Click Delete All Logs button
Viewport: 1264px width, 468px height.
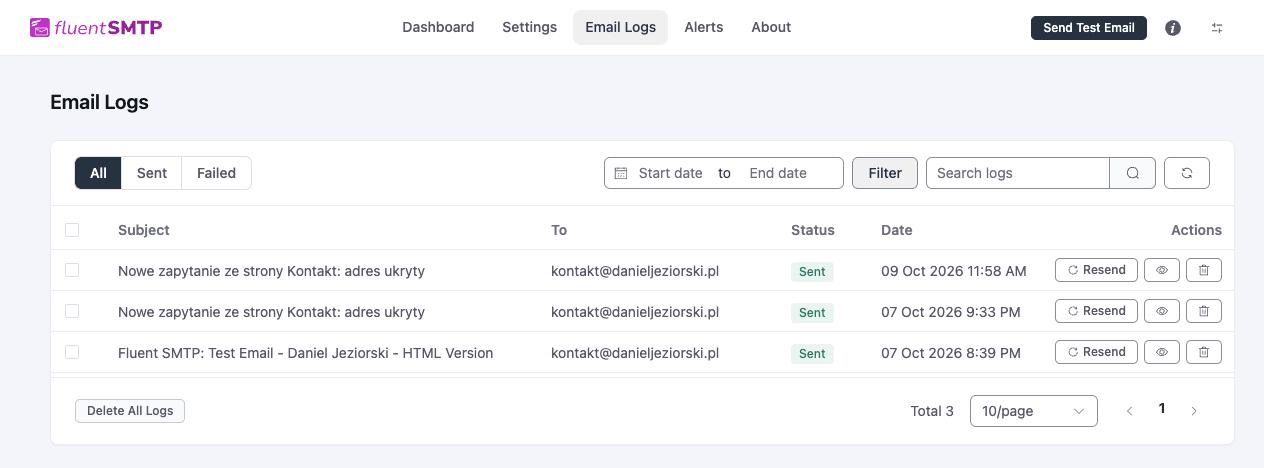tap(130, 411)
